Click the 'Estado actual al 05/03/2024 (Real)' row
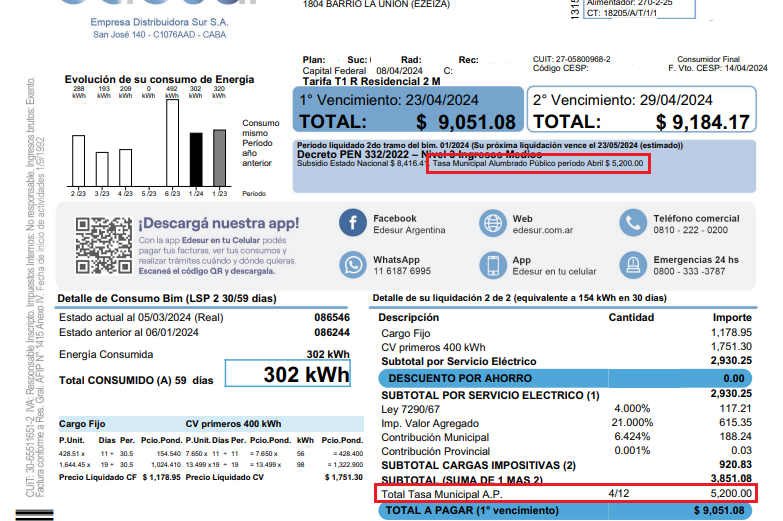This screenshot has height=521, width=783. pos(204,318)
